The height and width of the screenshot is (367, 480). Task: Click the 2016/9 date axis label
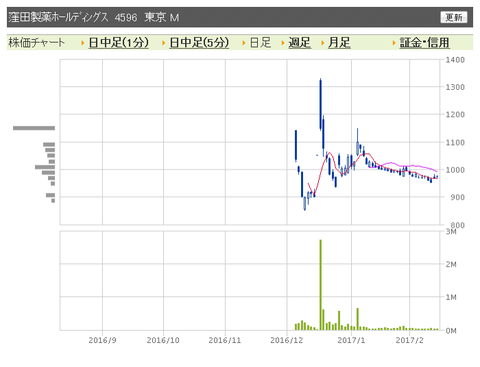[x=102, y=340]
